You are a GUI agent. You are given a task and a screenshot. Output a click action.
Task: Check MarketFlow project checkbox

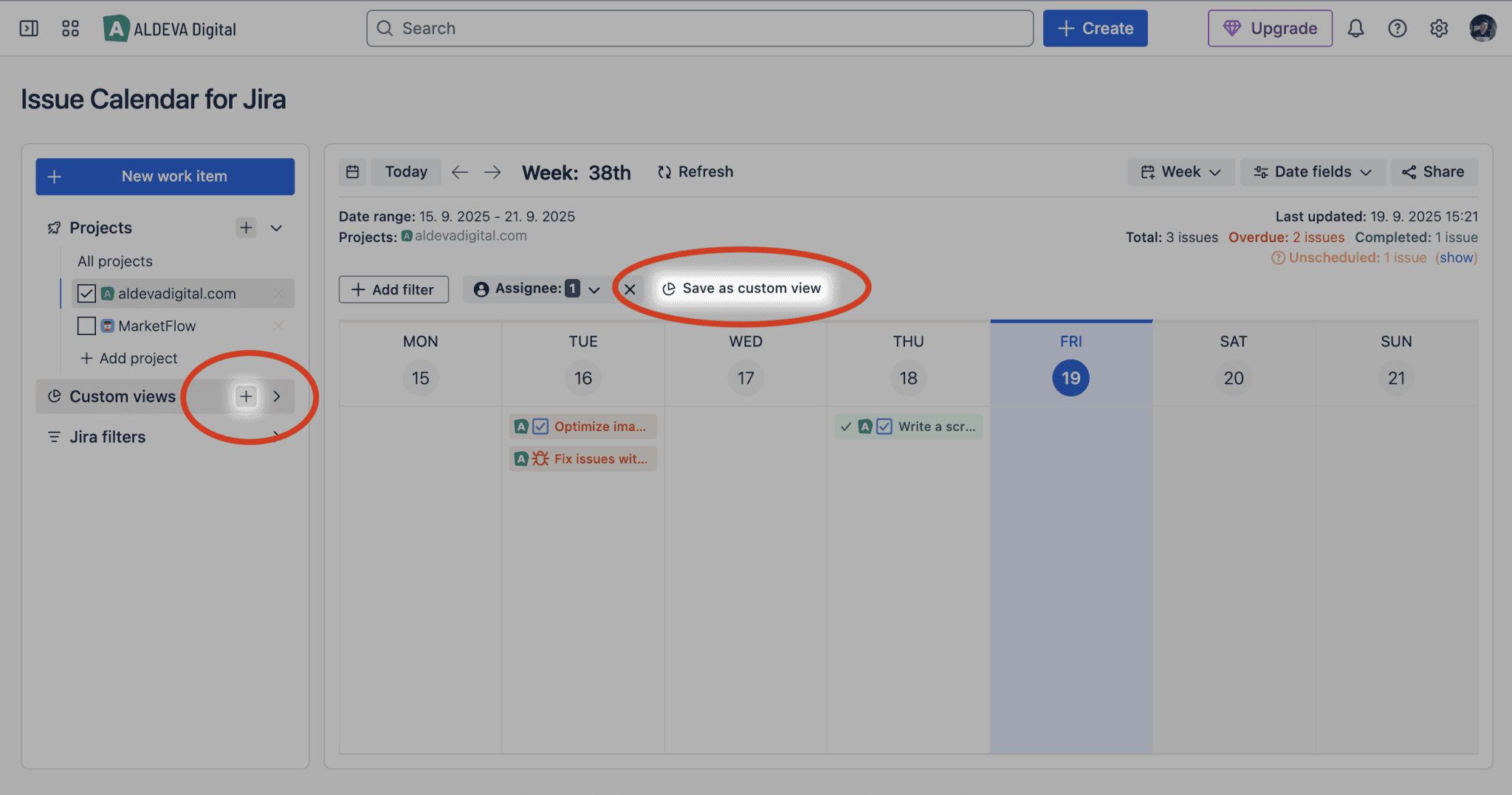coord(86,326)
